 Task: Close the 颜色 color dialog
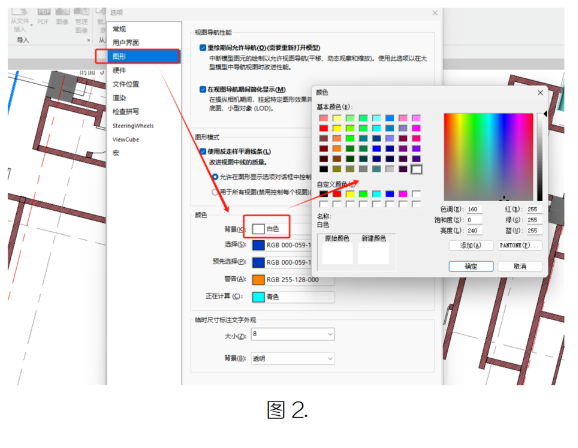click(x=540, y=93)
